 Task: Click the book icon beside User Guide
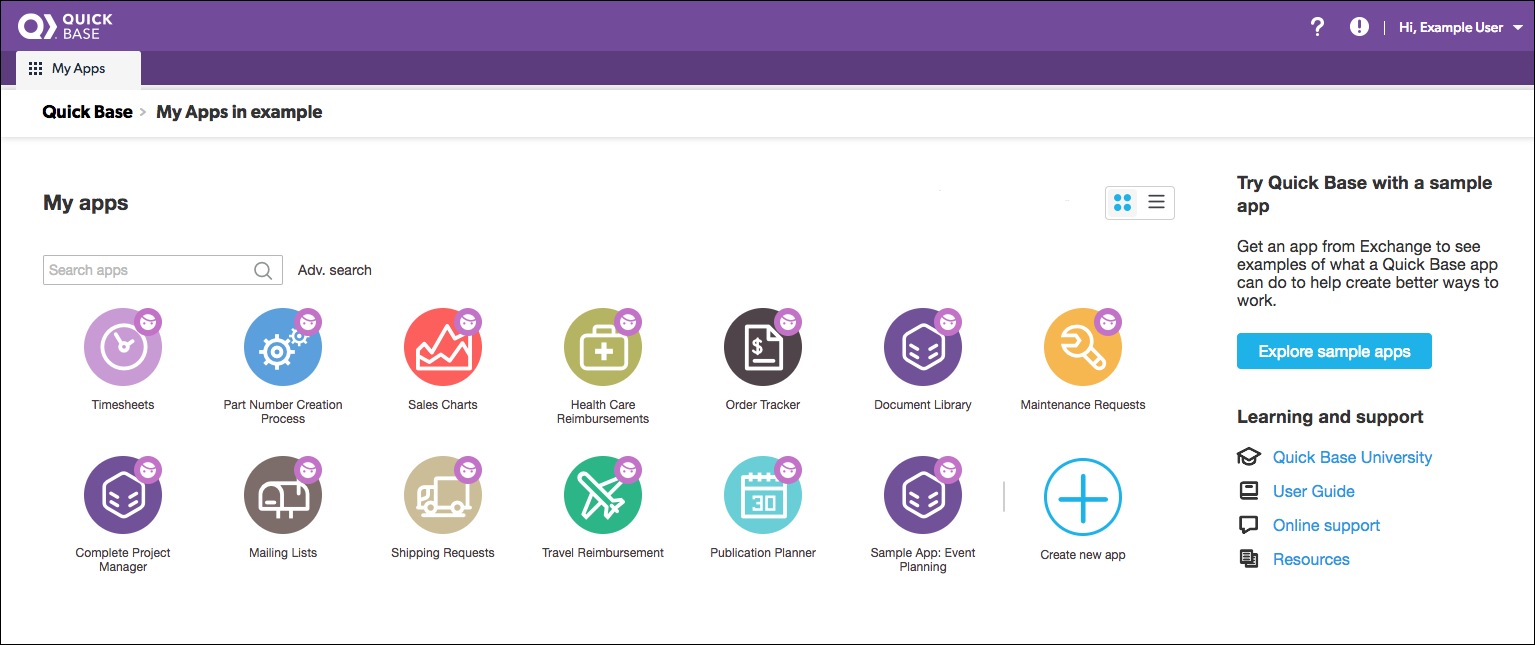pos(1249,491)
